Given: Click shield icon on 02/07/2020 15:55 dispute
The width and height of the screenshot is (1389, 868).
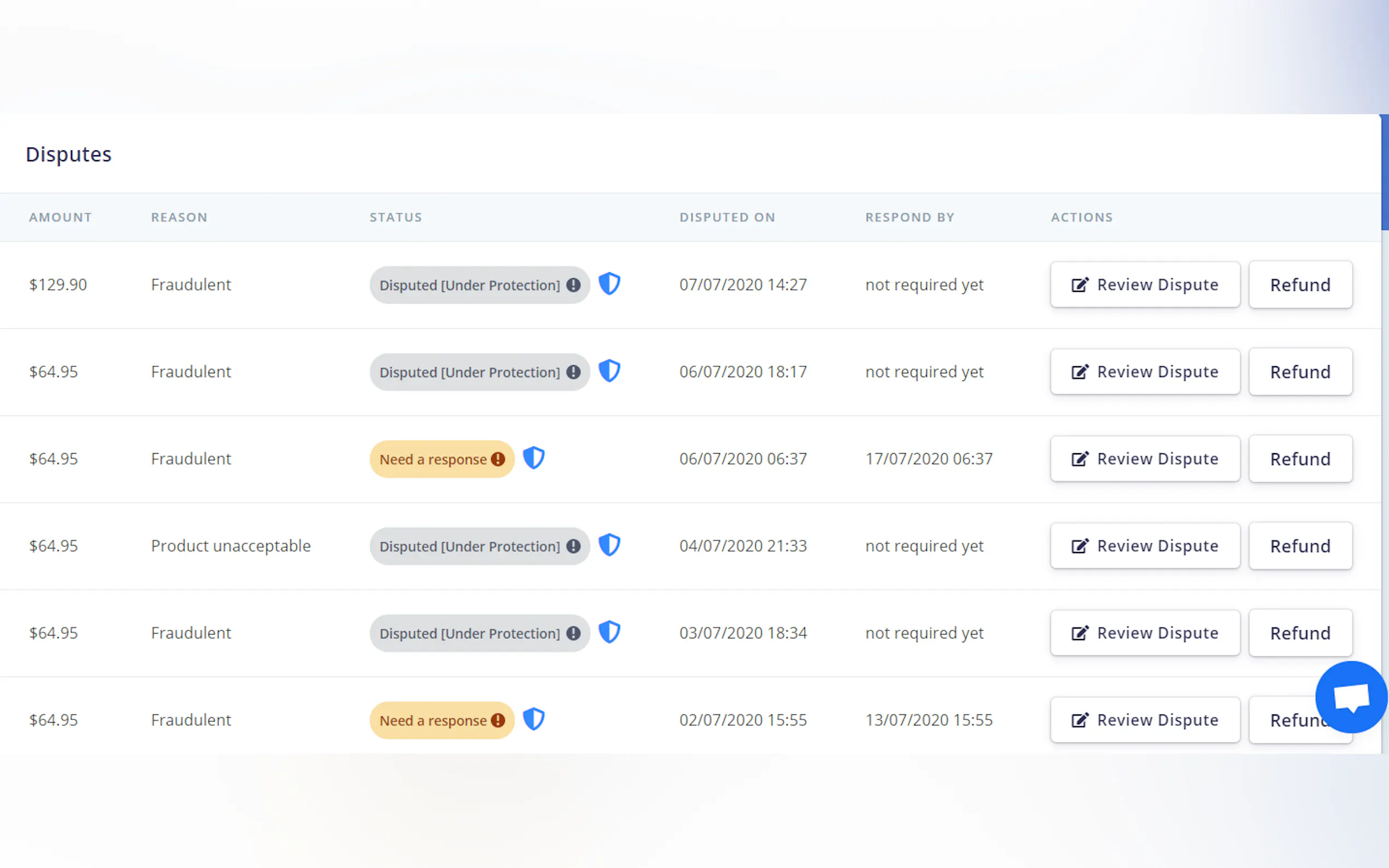Looking at the screenshot, I should click(x=533, y=719).
